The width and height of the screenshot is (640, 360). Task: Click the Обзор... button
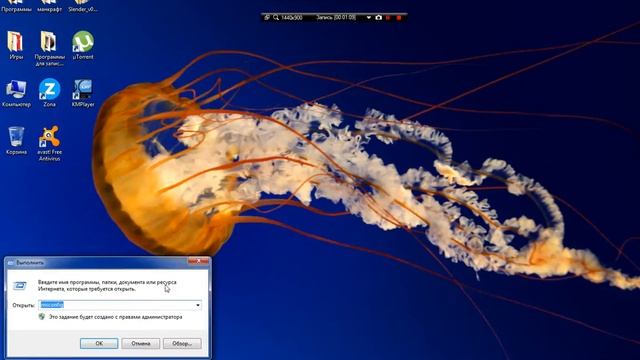click(x=182, y=343)
